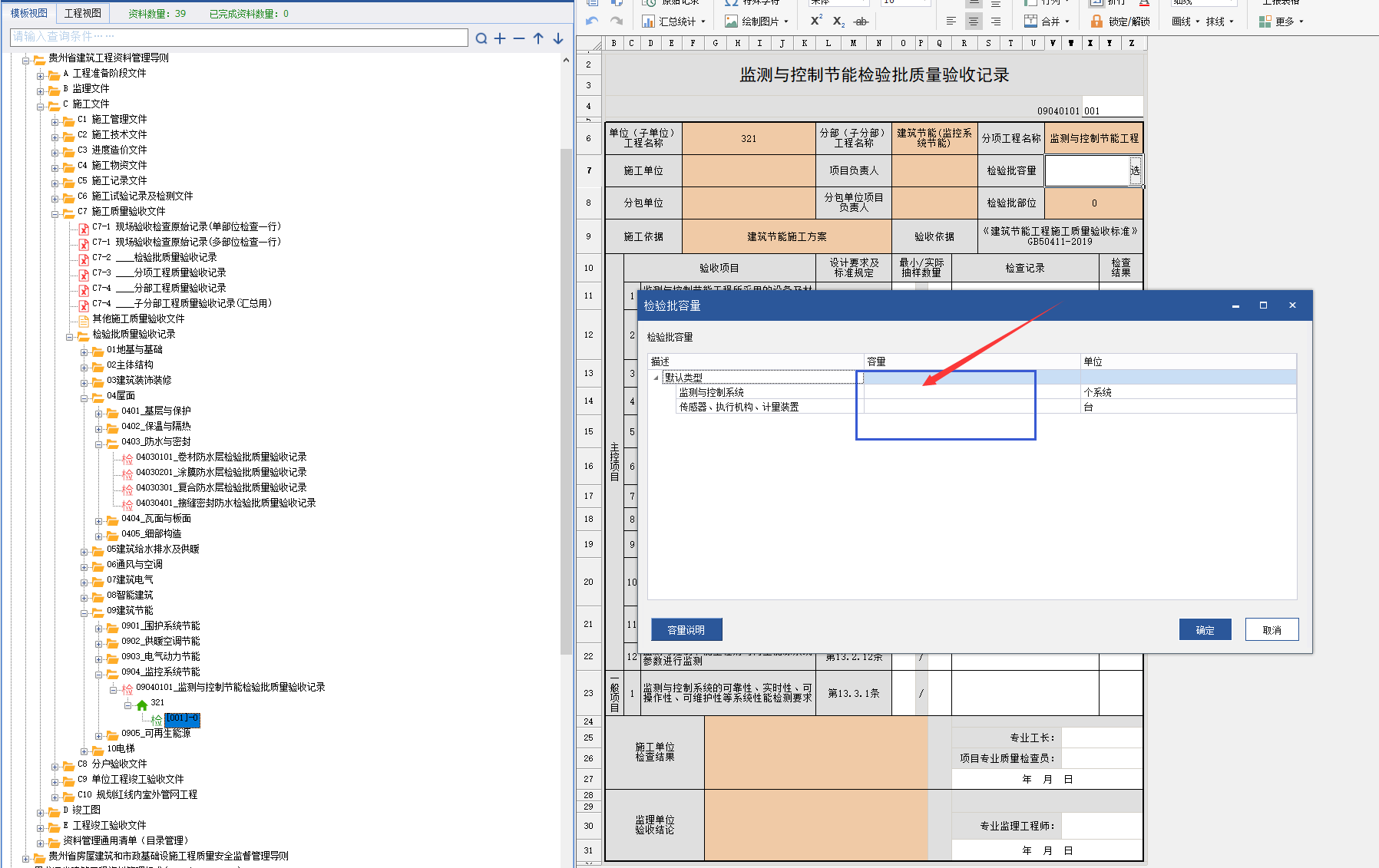Collapse 09建筑节能 folder
The image size is (1379, 868).
click(x=84, y=612)
